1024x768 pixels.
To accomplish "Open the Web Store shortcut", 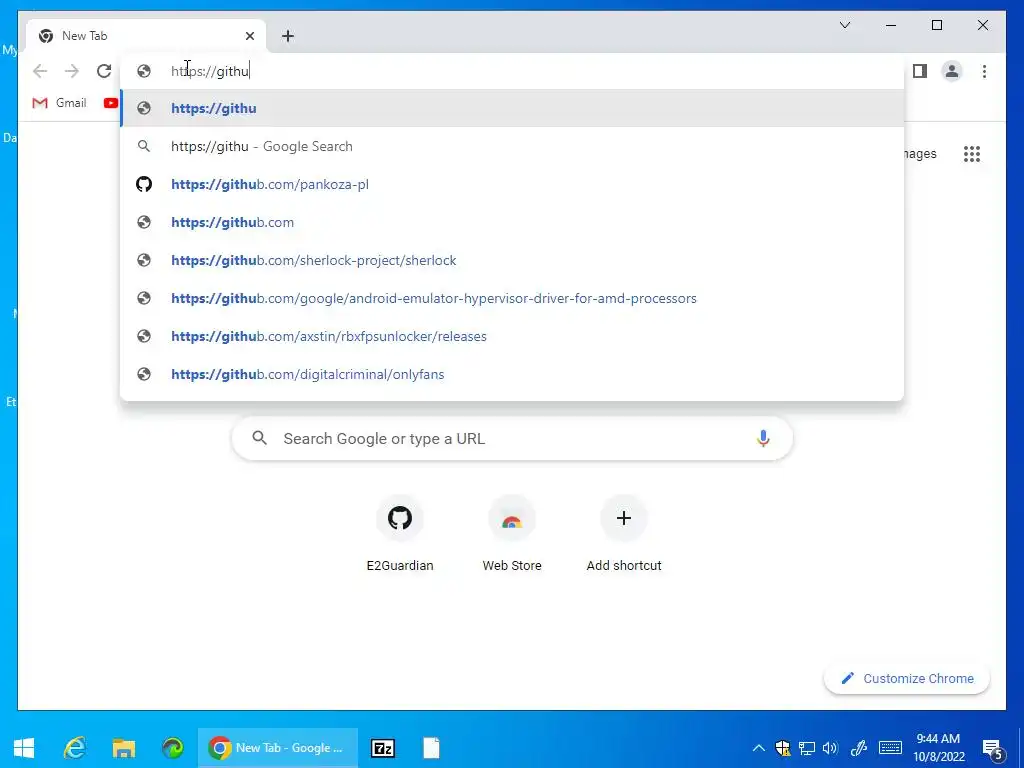I will (x=512, y=534).
